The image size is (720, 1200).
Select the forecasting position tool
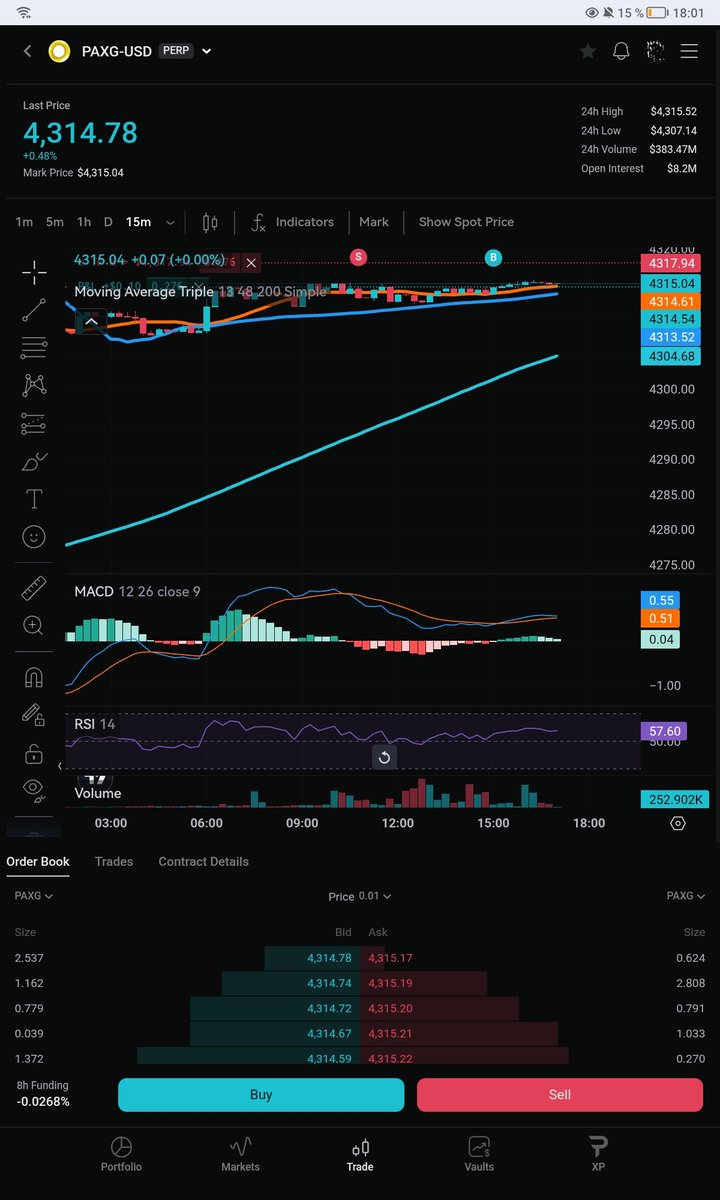(34, 423)
